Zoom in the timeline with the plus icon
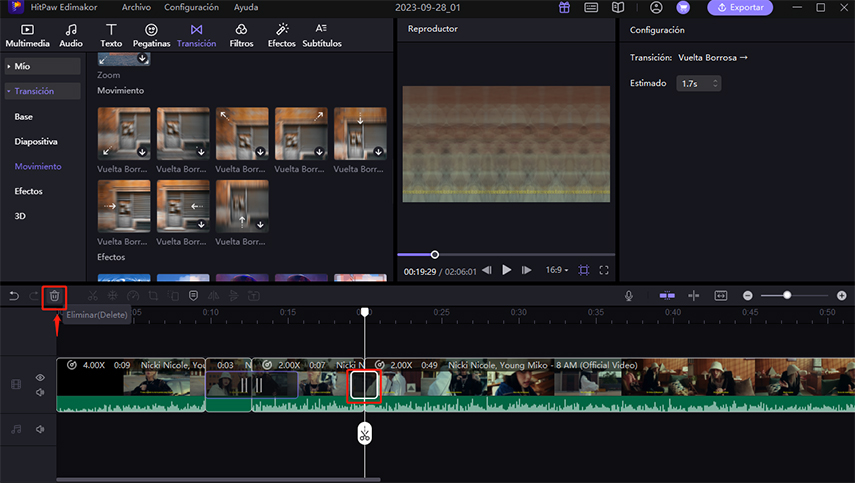 pos(842,295)
